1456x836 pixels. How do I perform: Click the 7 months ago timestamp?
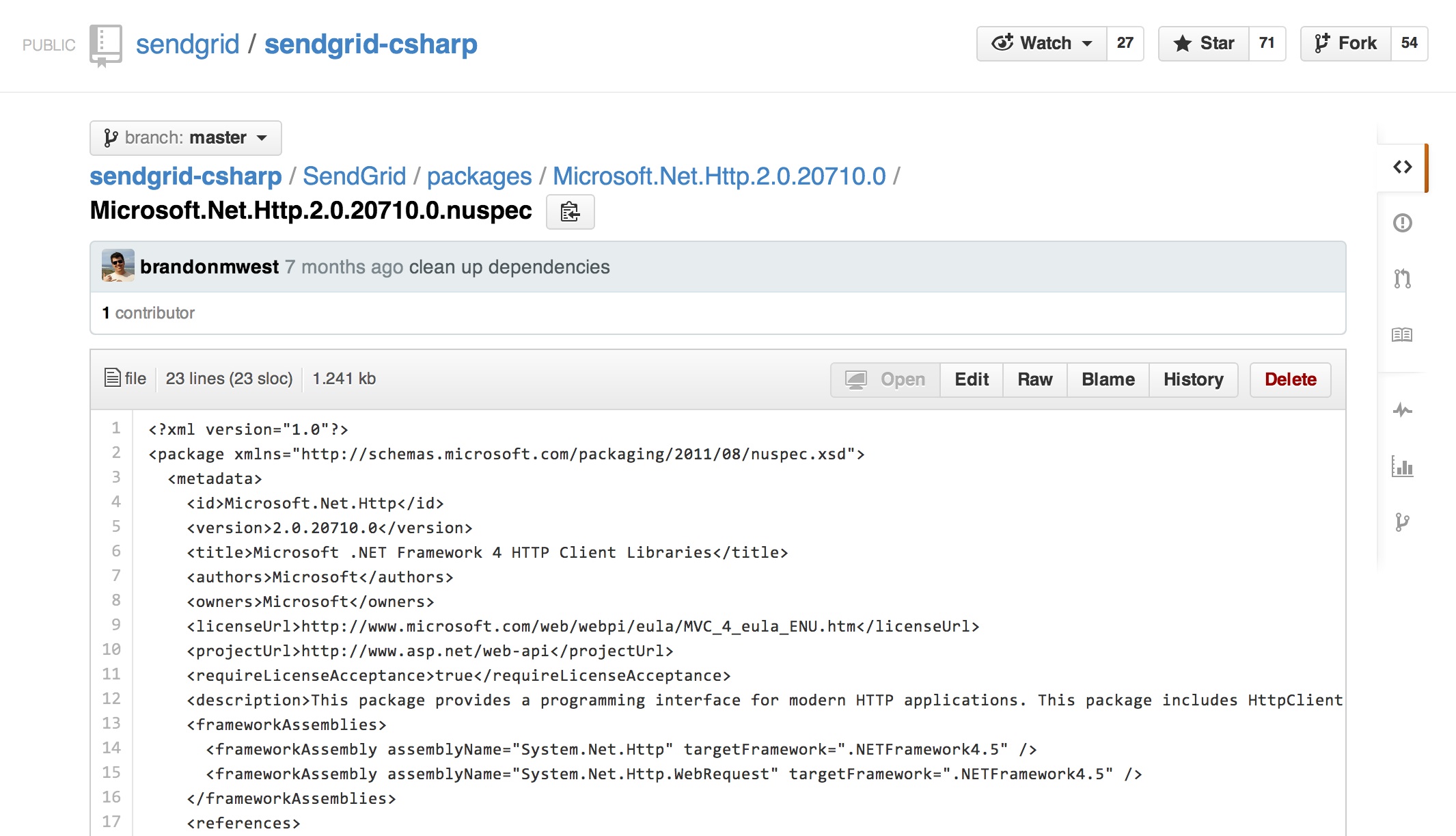(344, 267)
